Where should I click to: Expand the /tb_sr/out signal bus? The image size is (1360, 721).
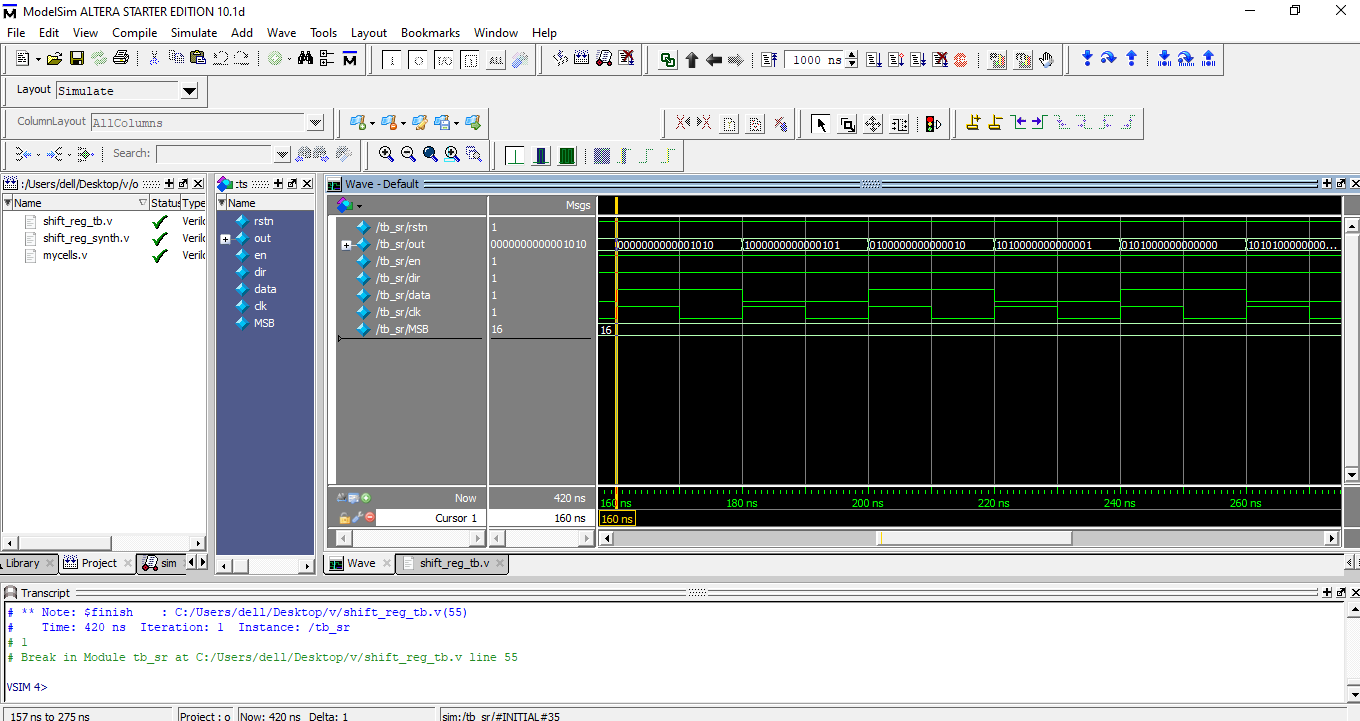click(346, 245)
